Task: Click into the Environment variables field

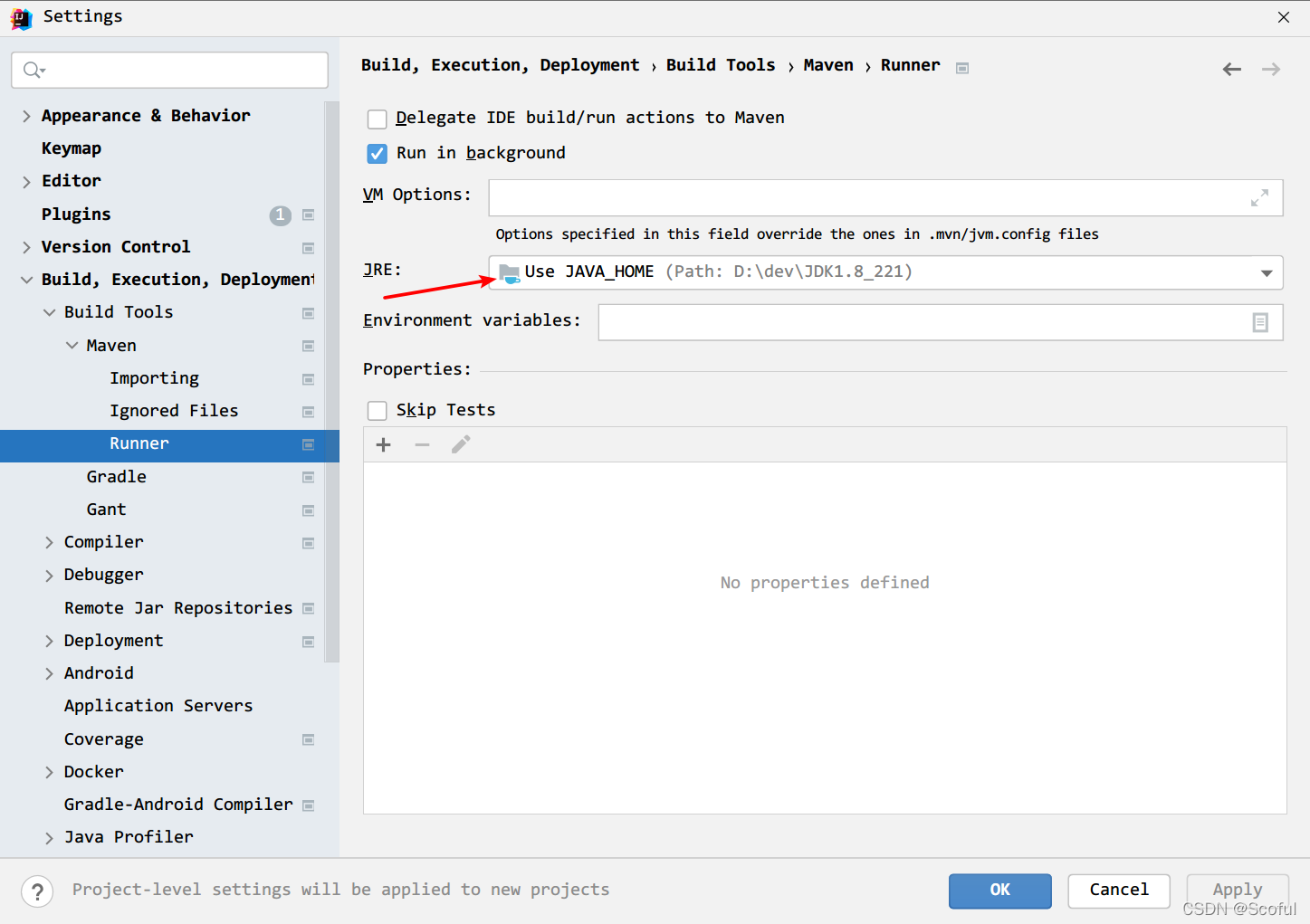Action: click(x=941, y=322)
